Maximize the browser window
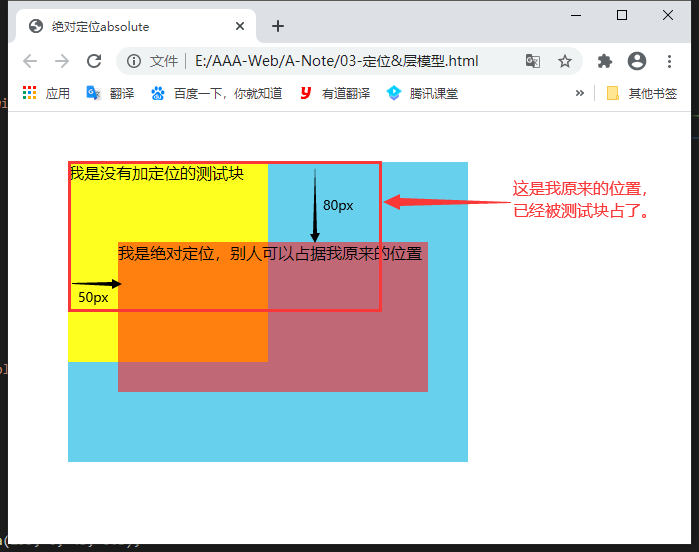The height and width of the screenshot is (552, 699). 622,15
